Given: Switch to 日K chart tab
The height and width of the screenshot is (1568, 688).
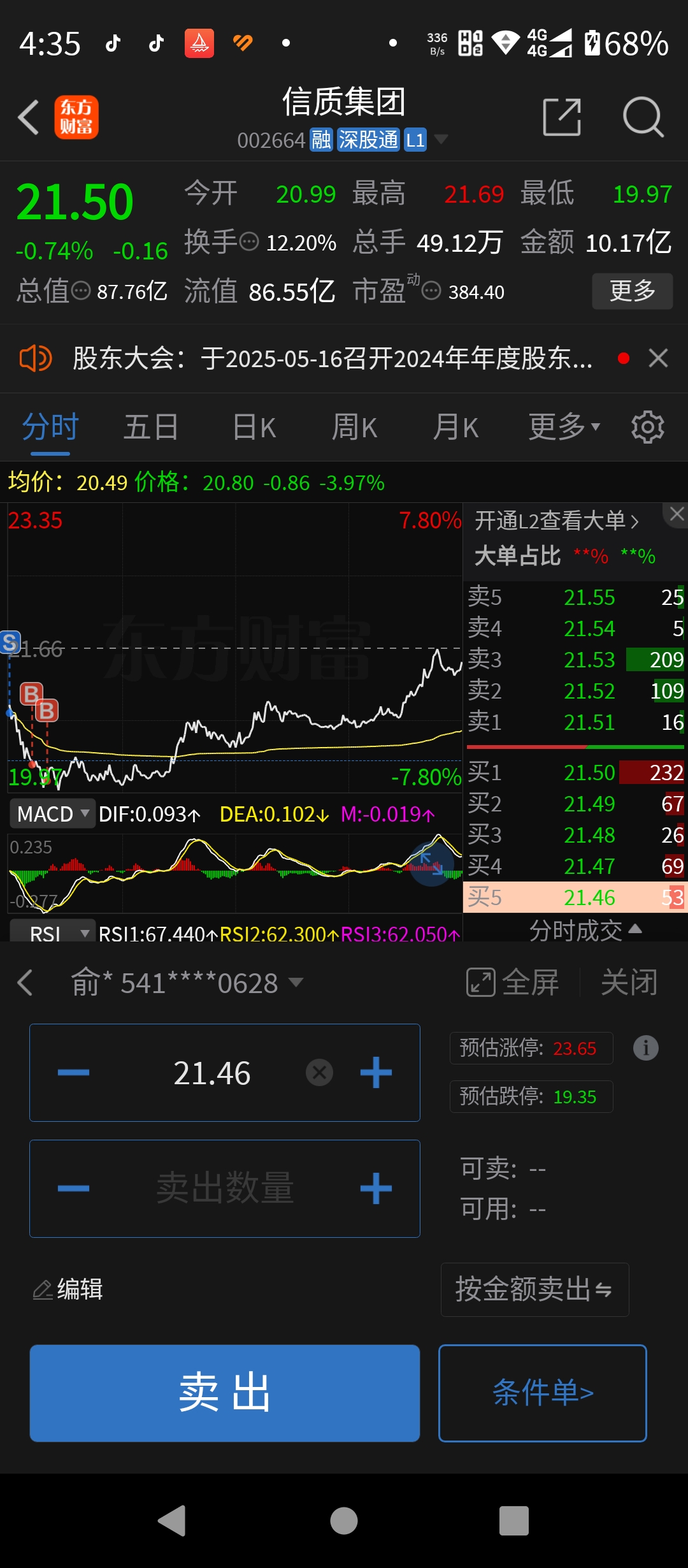Looking at the screenshot, I should click(254, 427).
